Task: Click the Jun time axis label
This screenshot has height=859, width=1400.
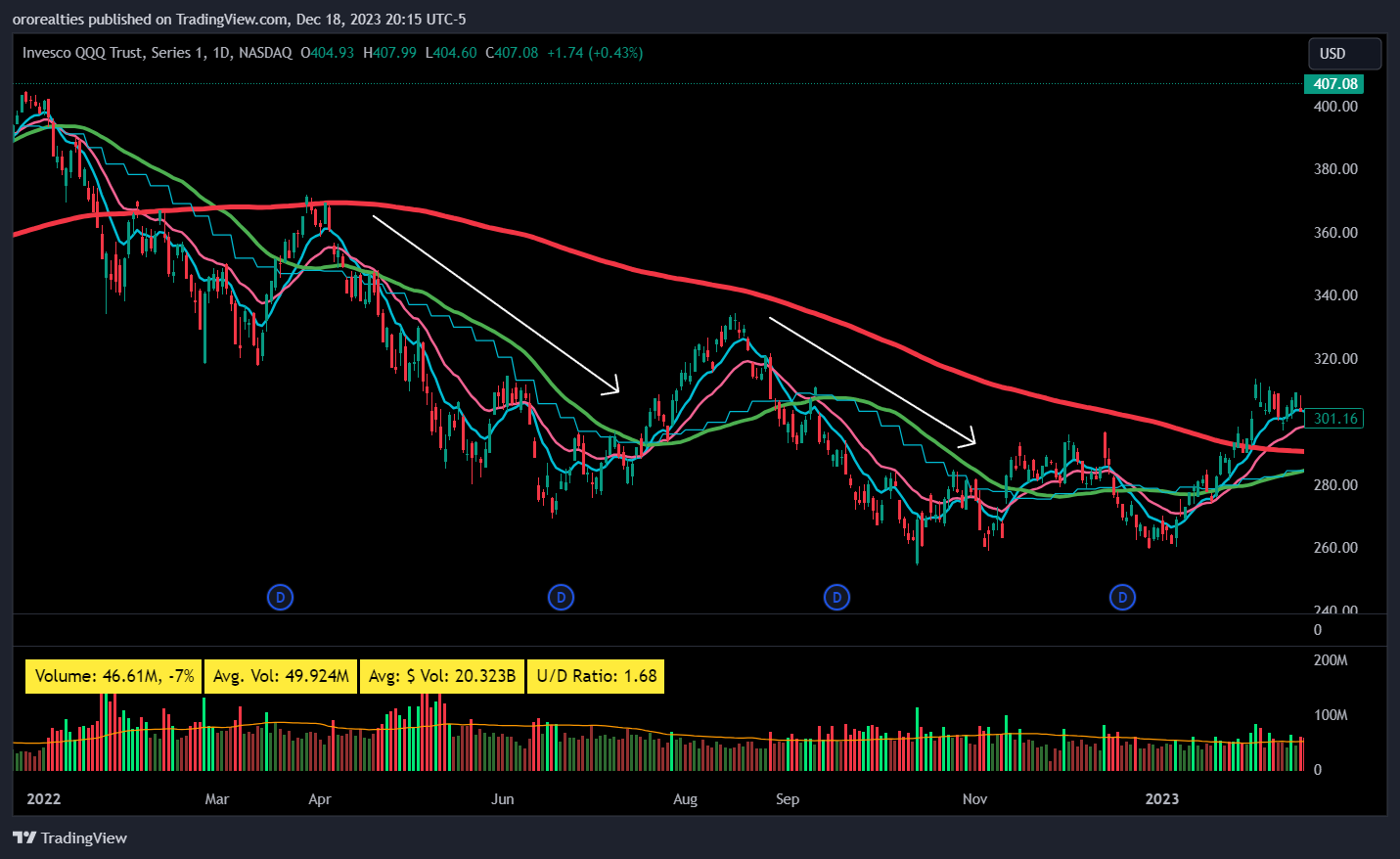Action: click(x=502, y=799)
